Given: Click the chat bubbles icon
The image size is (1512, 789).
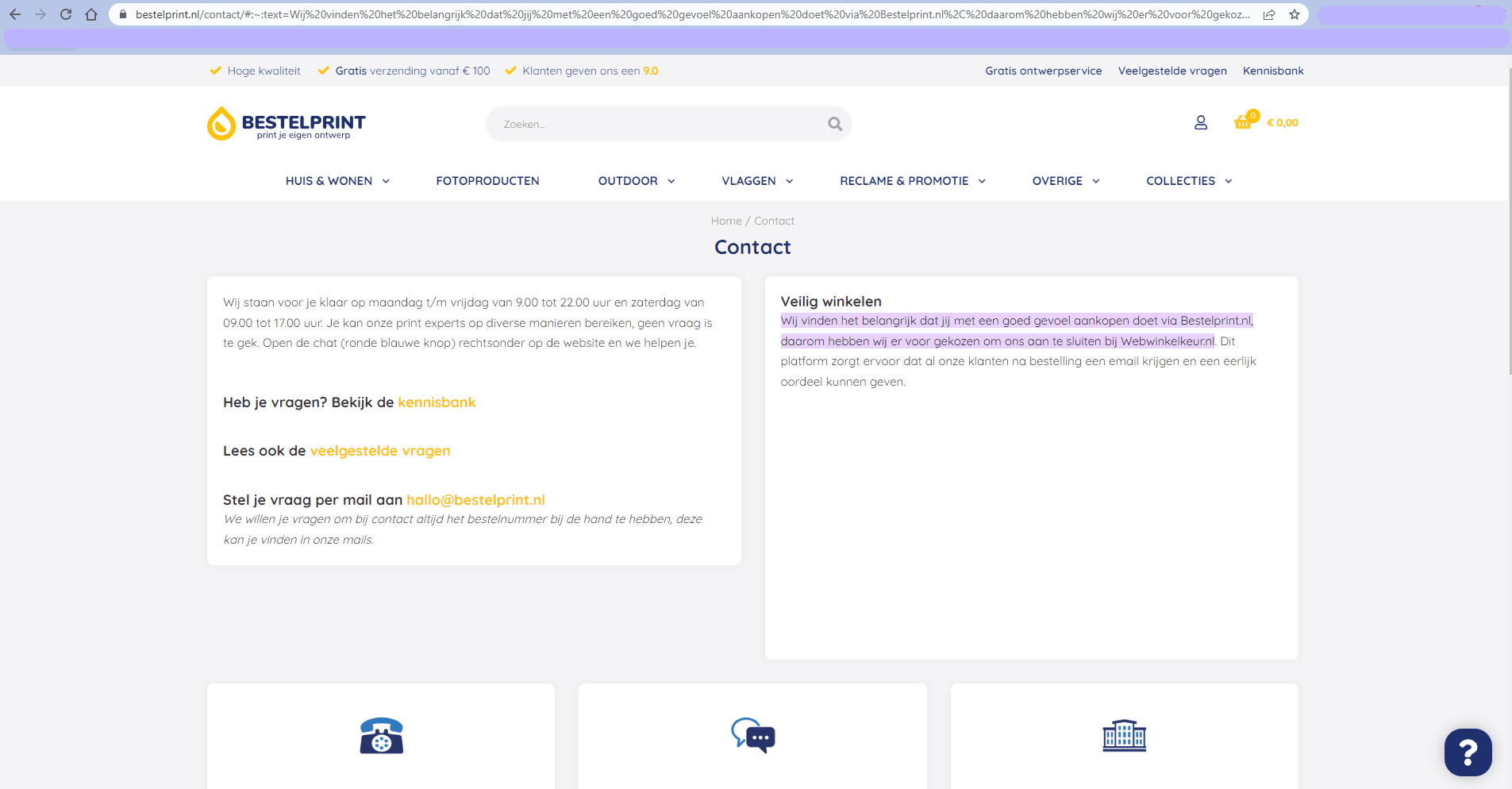Looking at the screenshot, I should [x=752, y=736].
